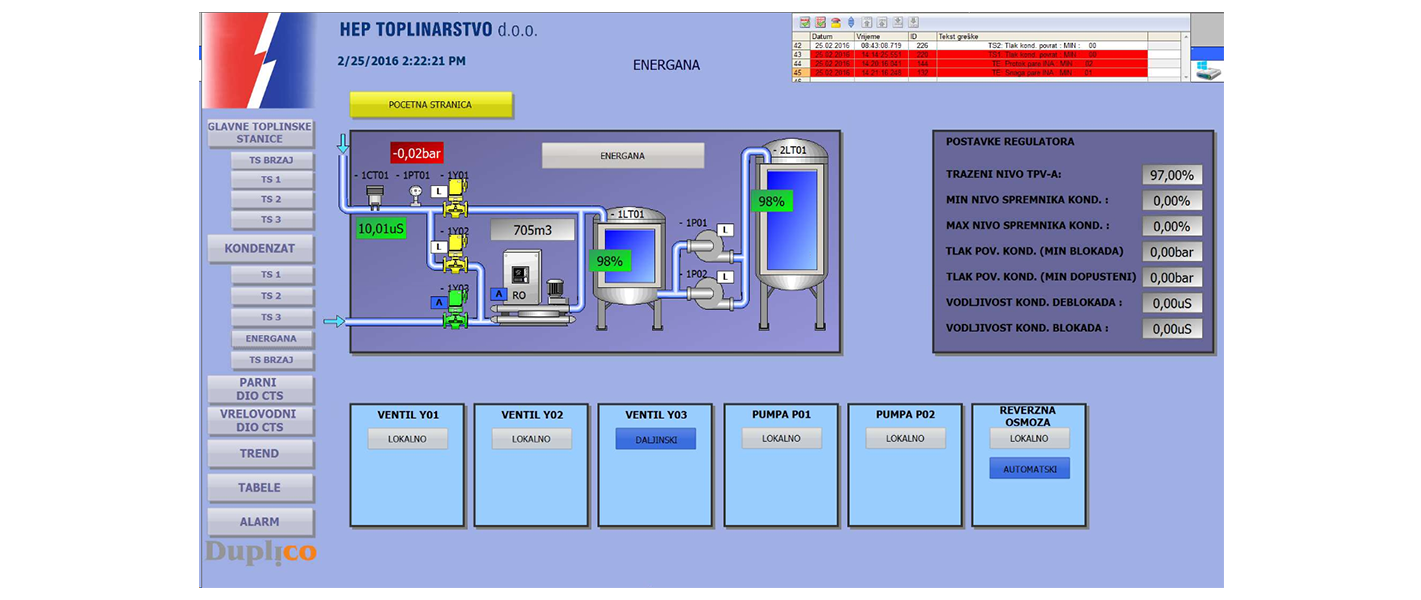Click the 1Y02 yellow valve symbol
1421x600 pixels.
click(455, 254)
